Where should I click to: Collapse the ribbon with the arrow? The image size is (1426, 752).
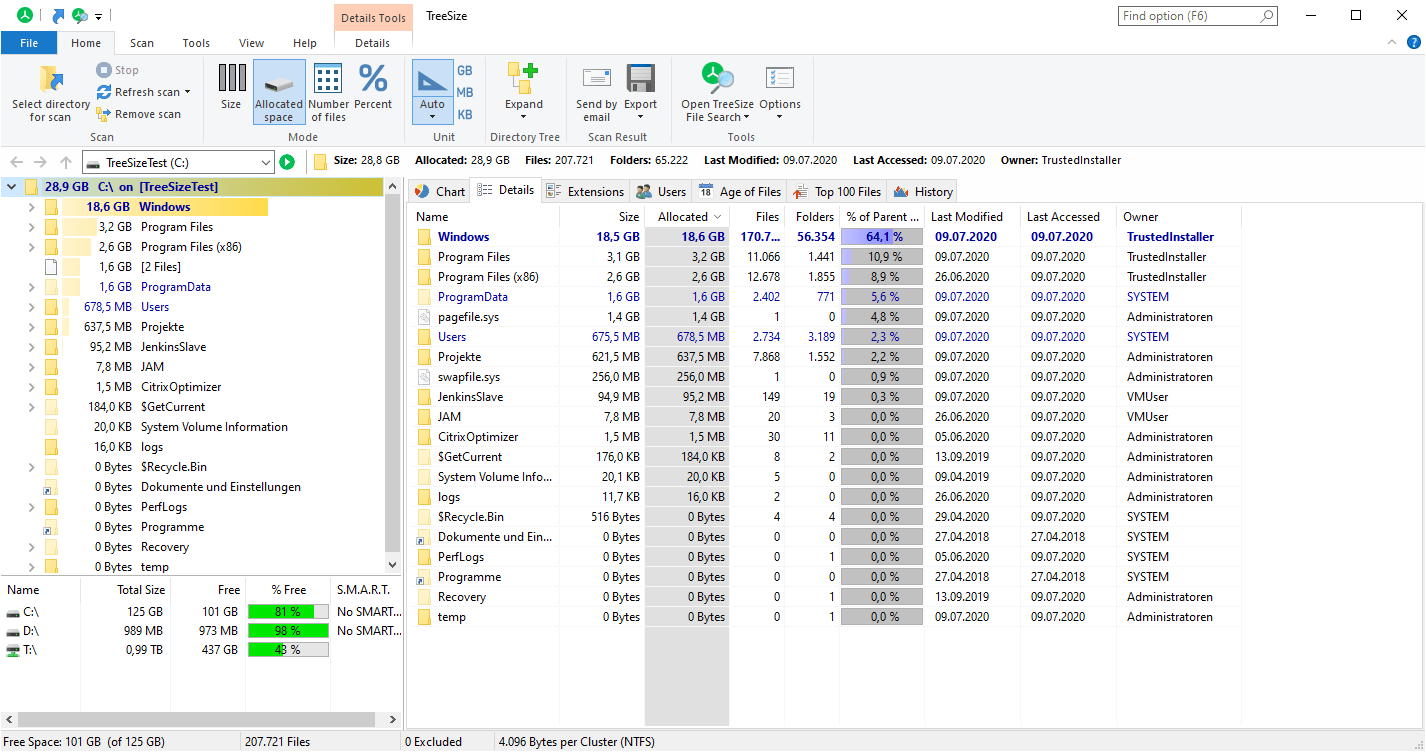coord(1391,42)
